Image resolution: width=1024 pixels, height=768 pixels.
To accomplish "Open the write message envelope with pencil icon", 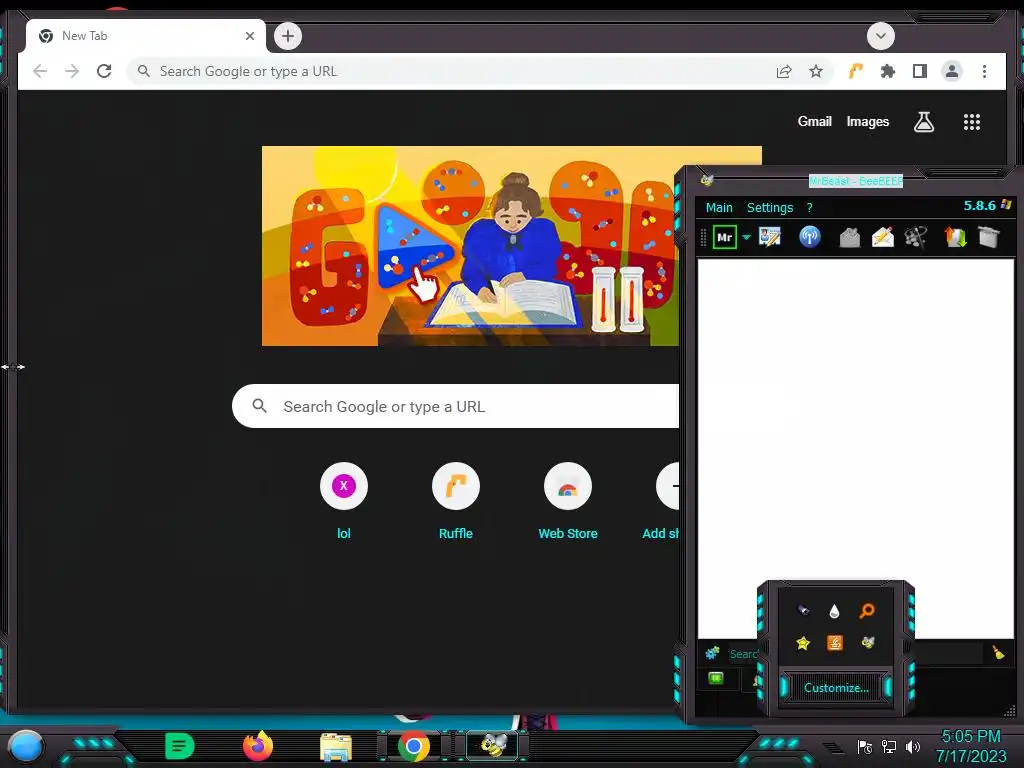I will pos(882,237).
